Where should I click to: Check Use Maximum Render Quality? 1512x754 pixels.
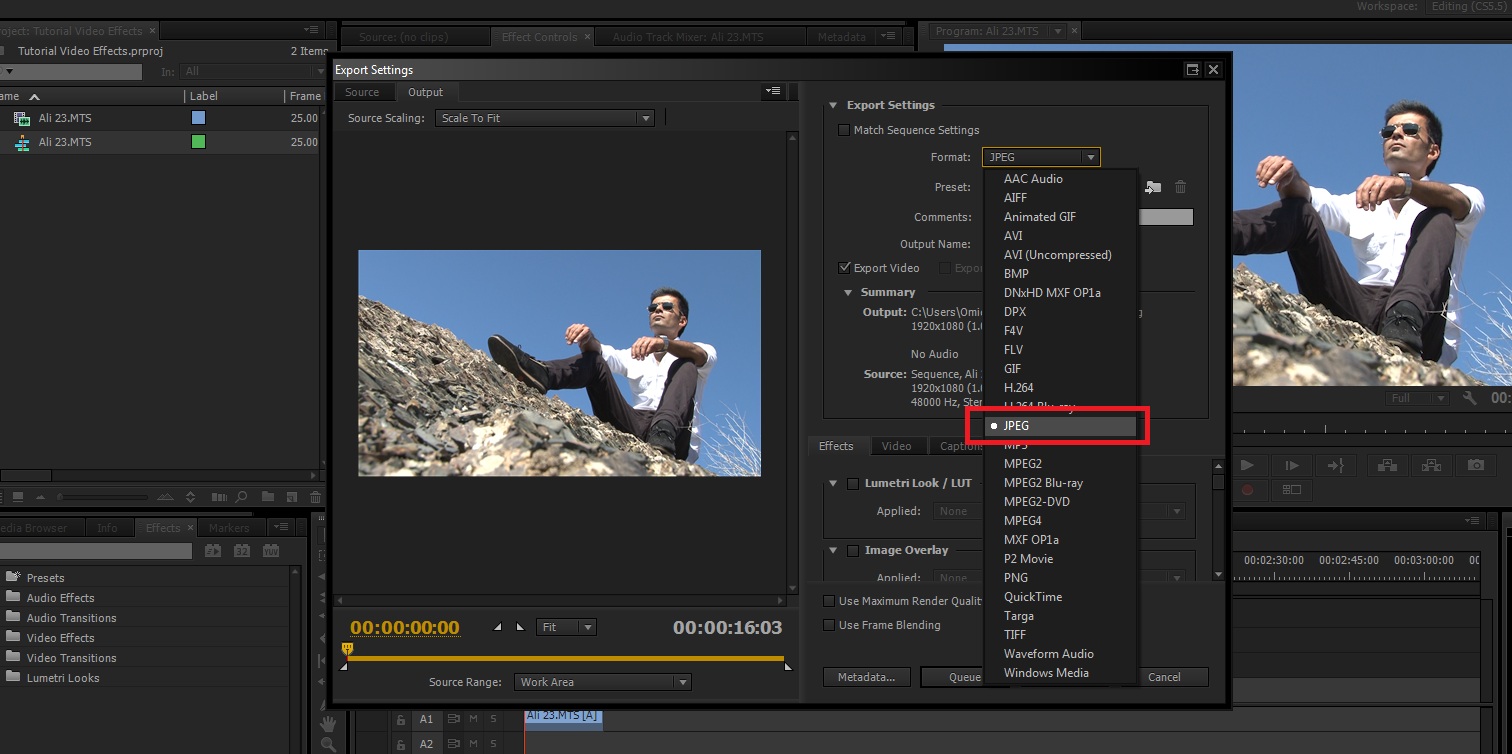click(x=829, y=601)
